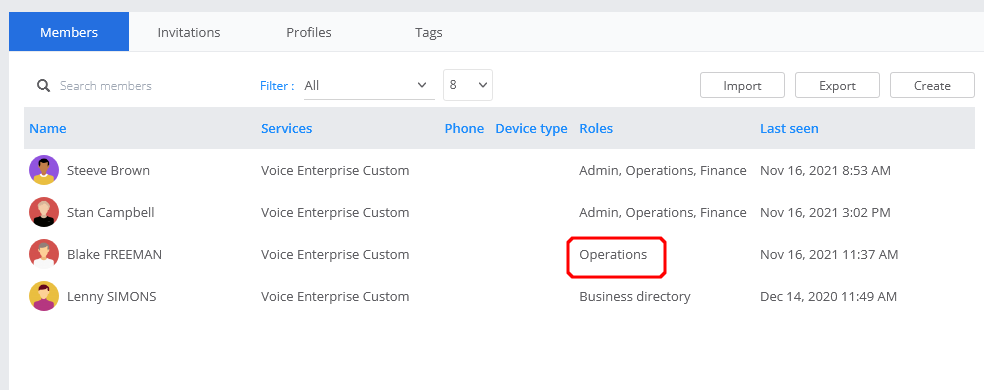
Task: Open the Filter All dropdown
Action: click(369, 85)
